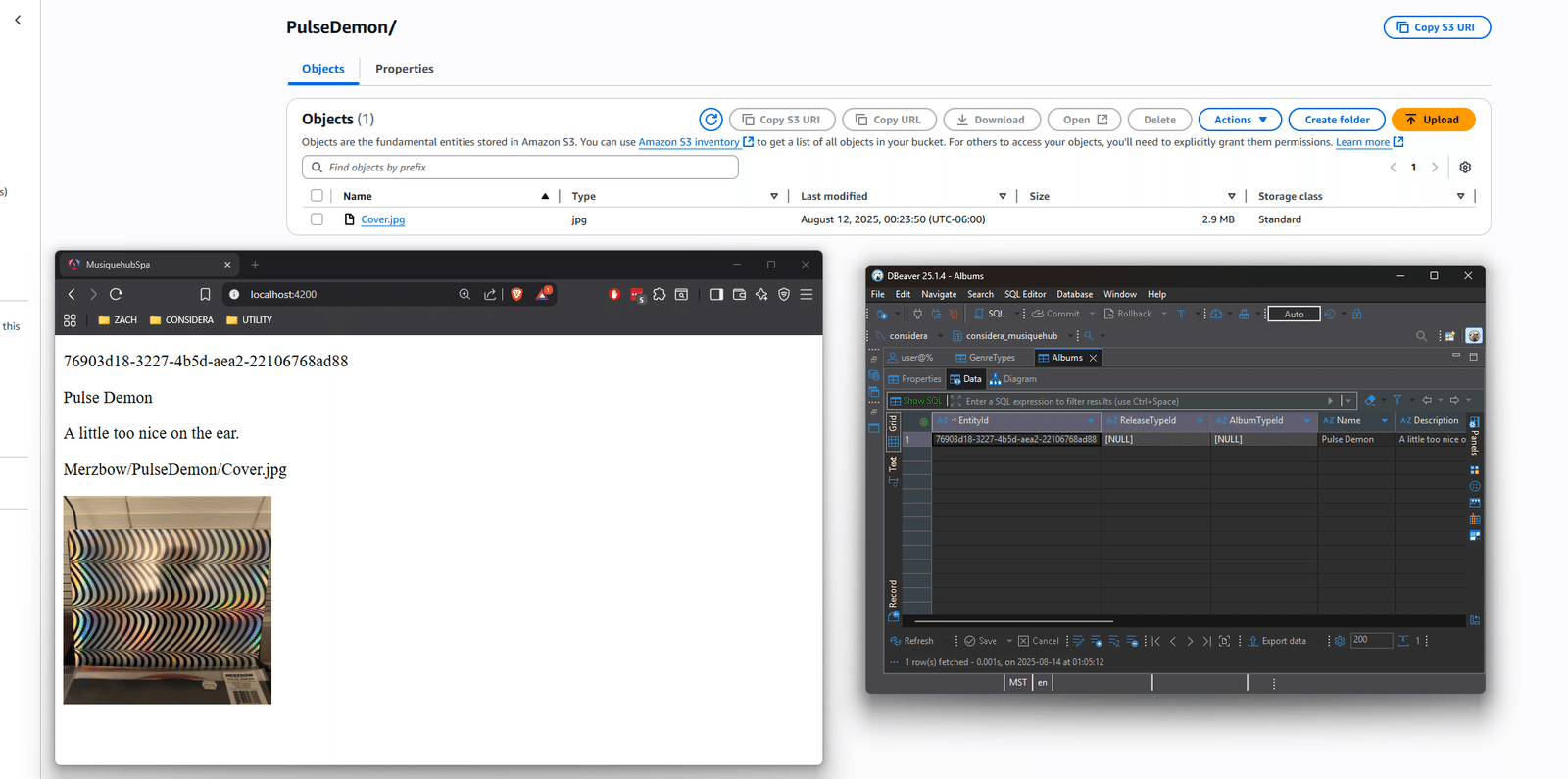
Task: Open the S3 Actions dropdown
Action: 1240,120
